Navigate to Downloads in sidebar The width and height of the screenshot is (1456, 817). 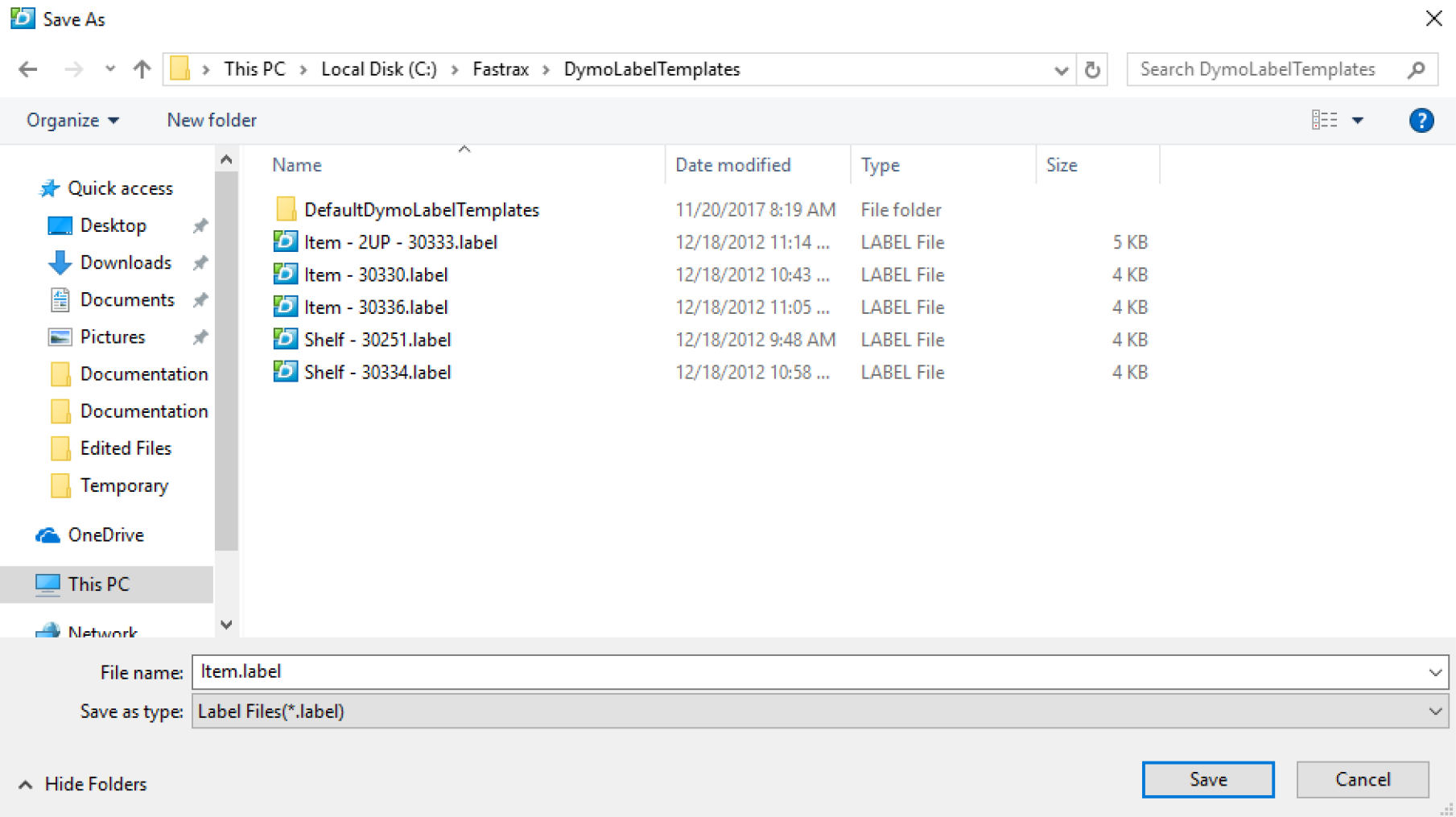126,262
